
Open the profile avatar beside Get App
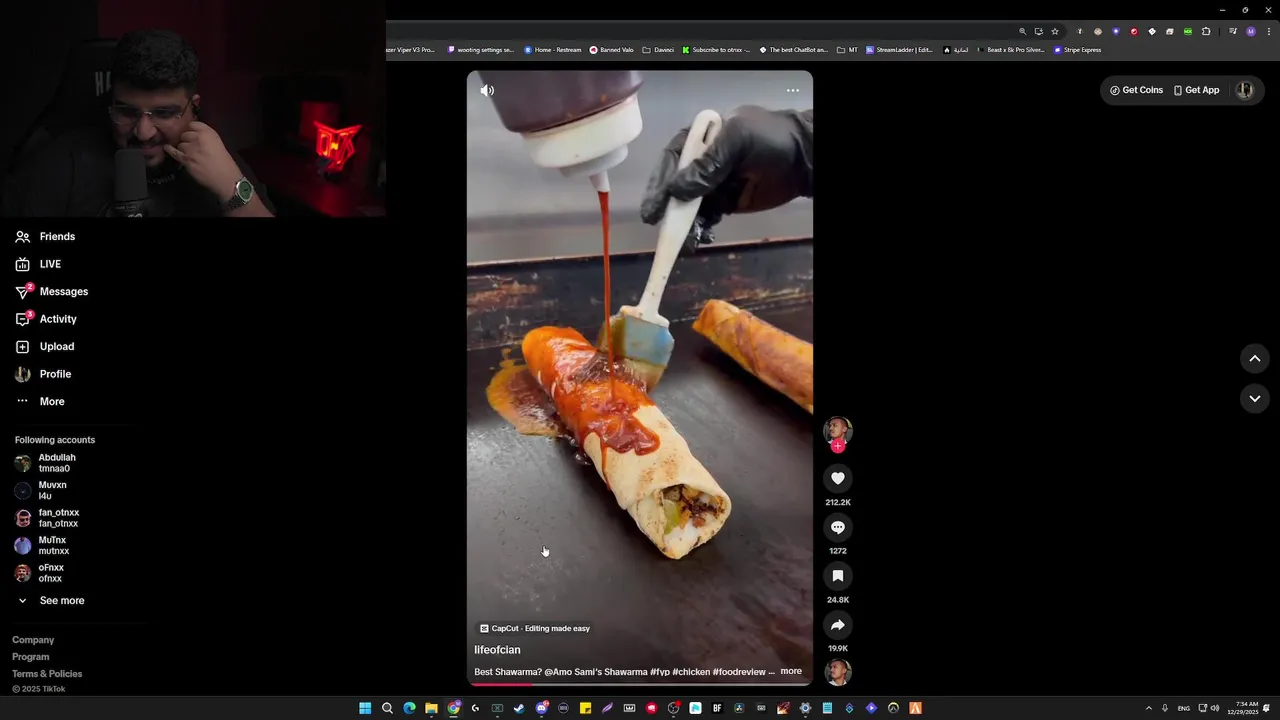tap(1244, 90)
